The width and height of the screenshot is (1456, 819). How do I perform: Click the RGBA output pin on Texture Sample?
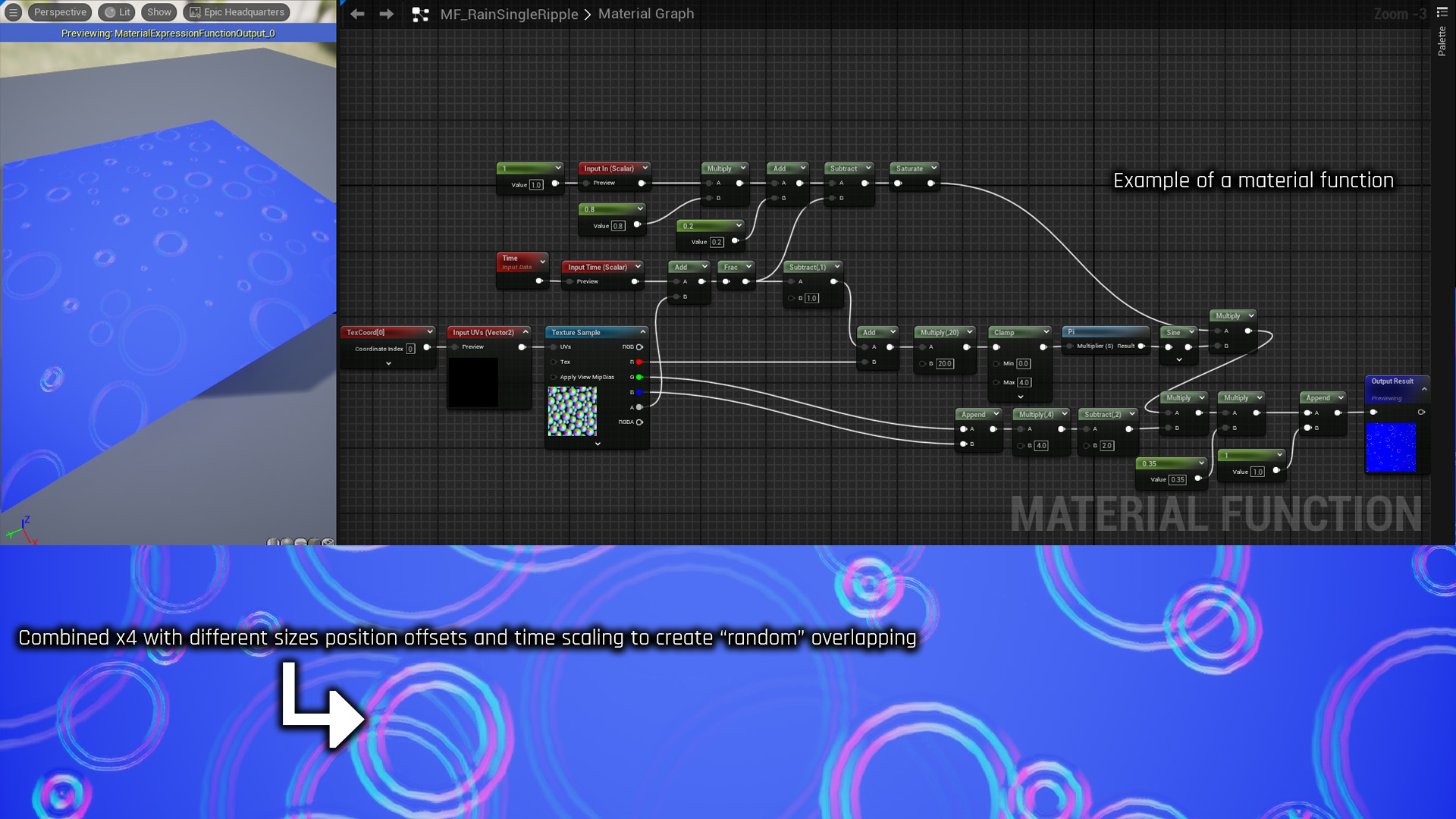click(639, 422)
